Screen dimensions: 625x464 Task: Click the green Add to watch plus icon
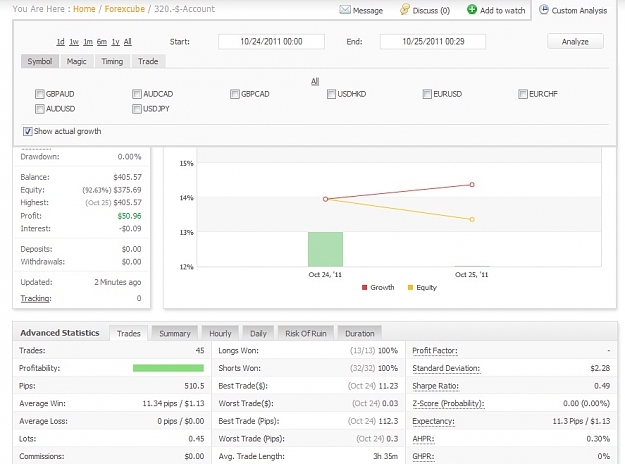tap(472, 9)
